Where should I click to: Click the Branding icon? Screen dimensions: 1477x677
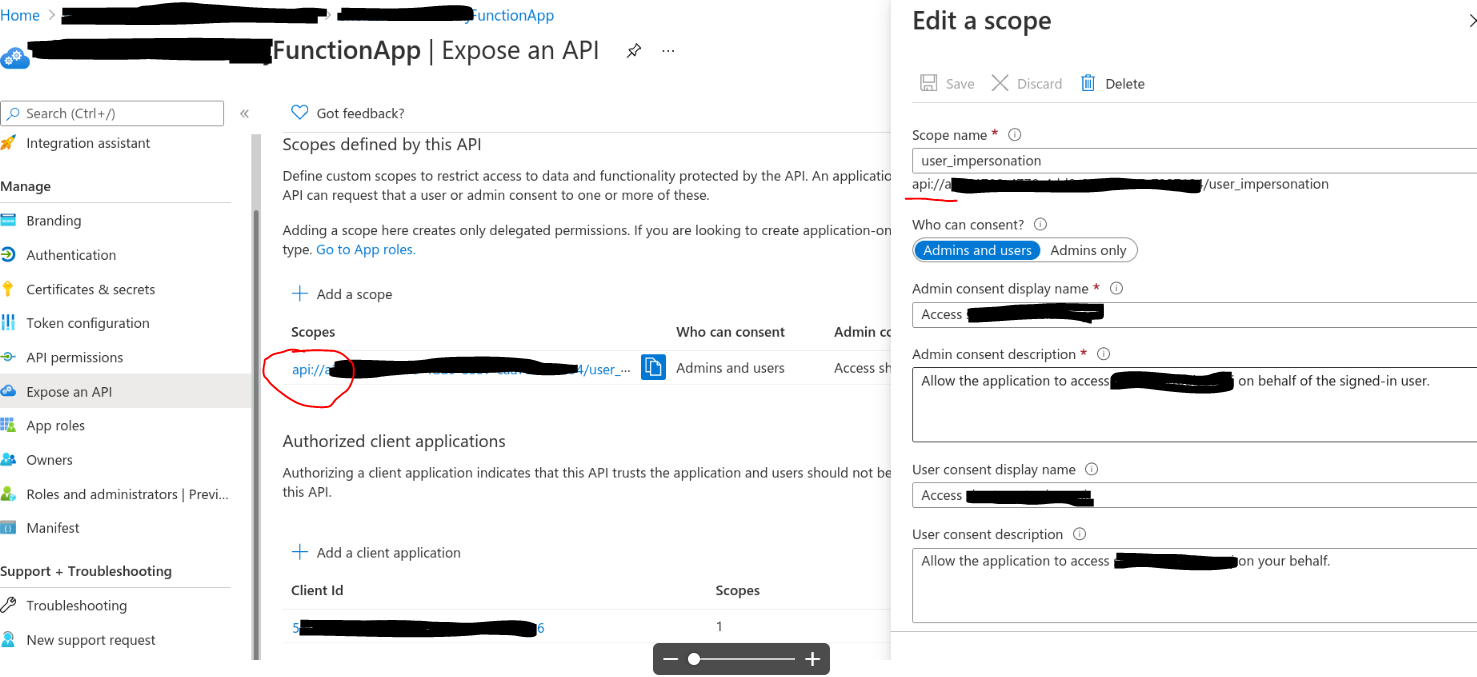9,221
